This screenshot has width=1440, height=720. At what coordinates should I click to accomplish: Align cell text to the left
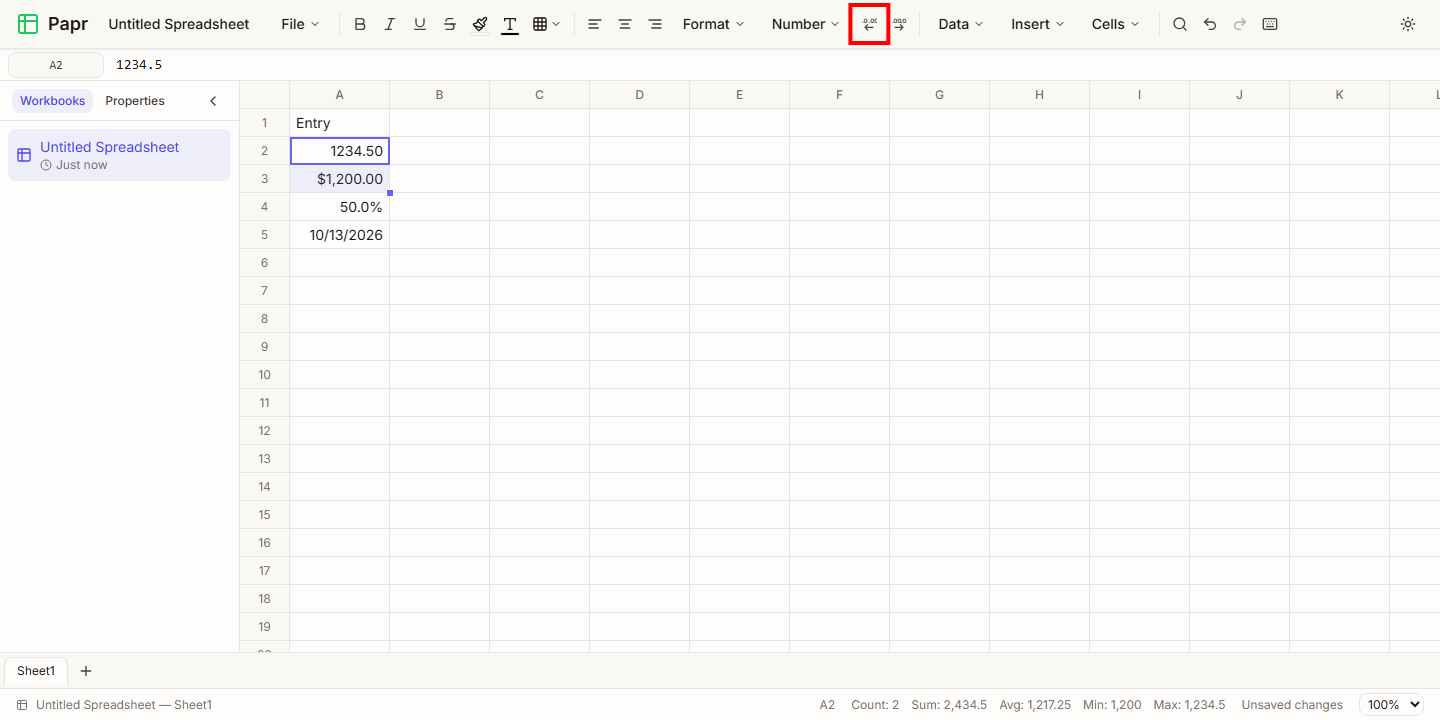(x=595, y=24)
